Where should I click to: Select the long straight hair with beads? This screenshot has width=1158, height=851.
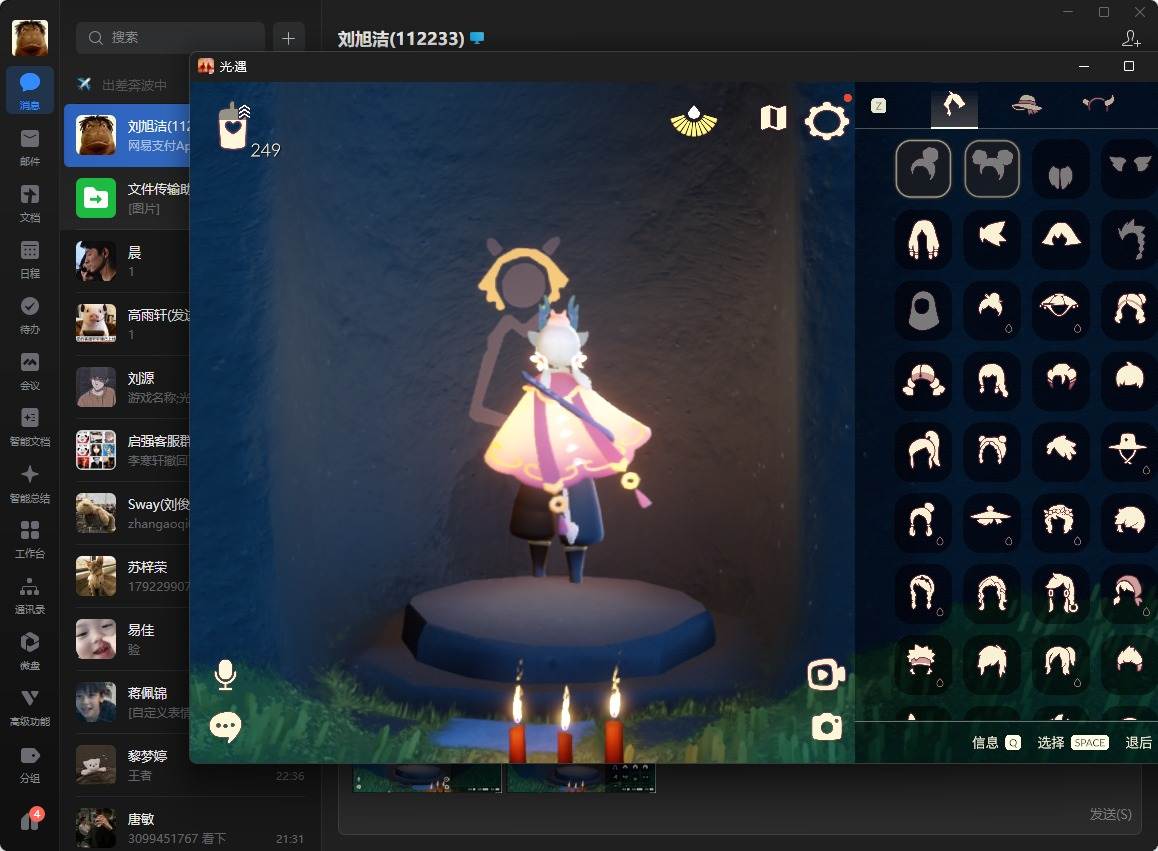click(923, 239)
